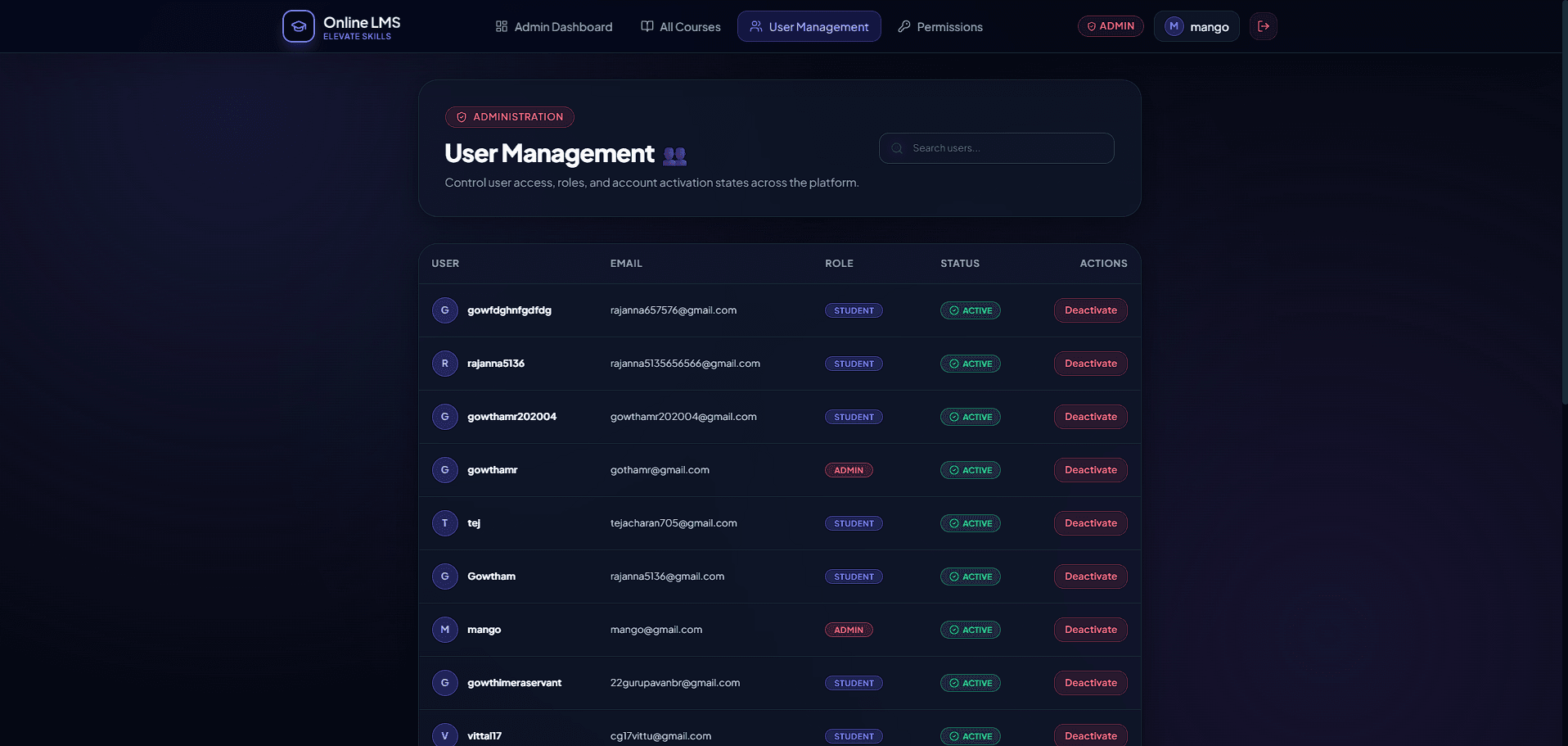Click the STUDENT role badge for tej
The width and height of the screenshot is (1568, 746).
click(x=854, y=523)
